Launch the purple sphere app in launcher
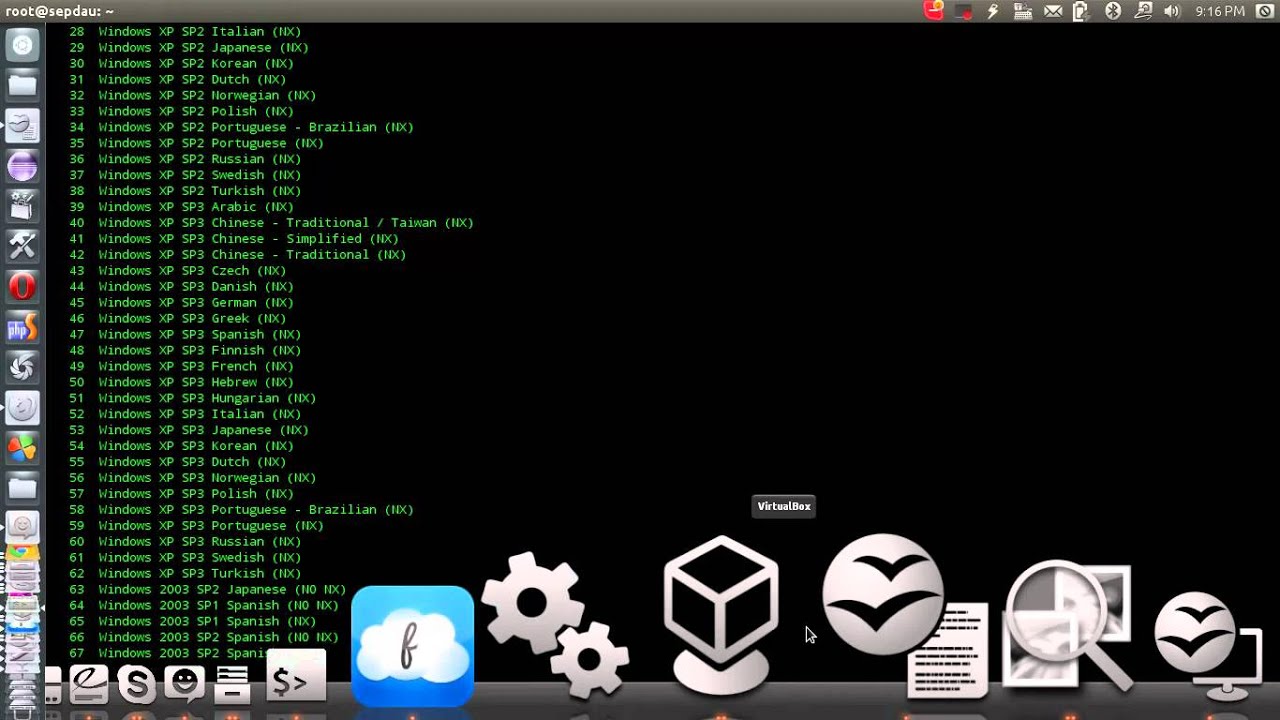This screenshot has height=720, width=1280. [x=22, y=166]
